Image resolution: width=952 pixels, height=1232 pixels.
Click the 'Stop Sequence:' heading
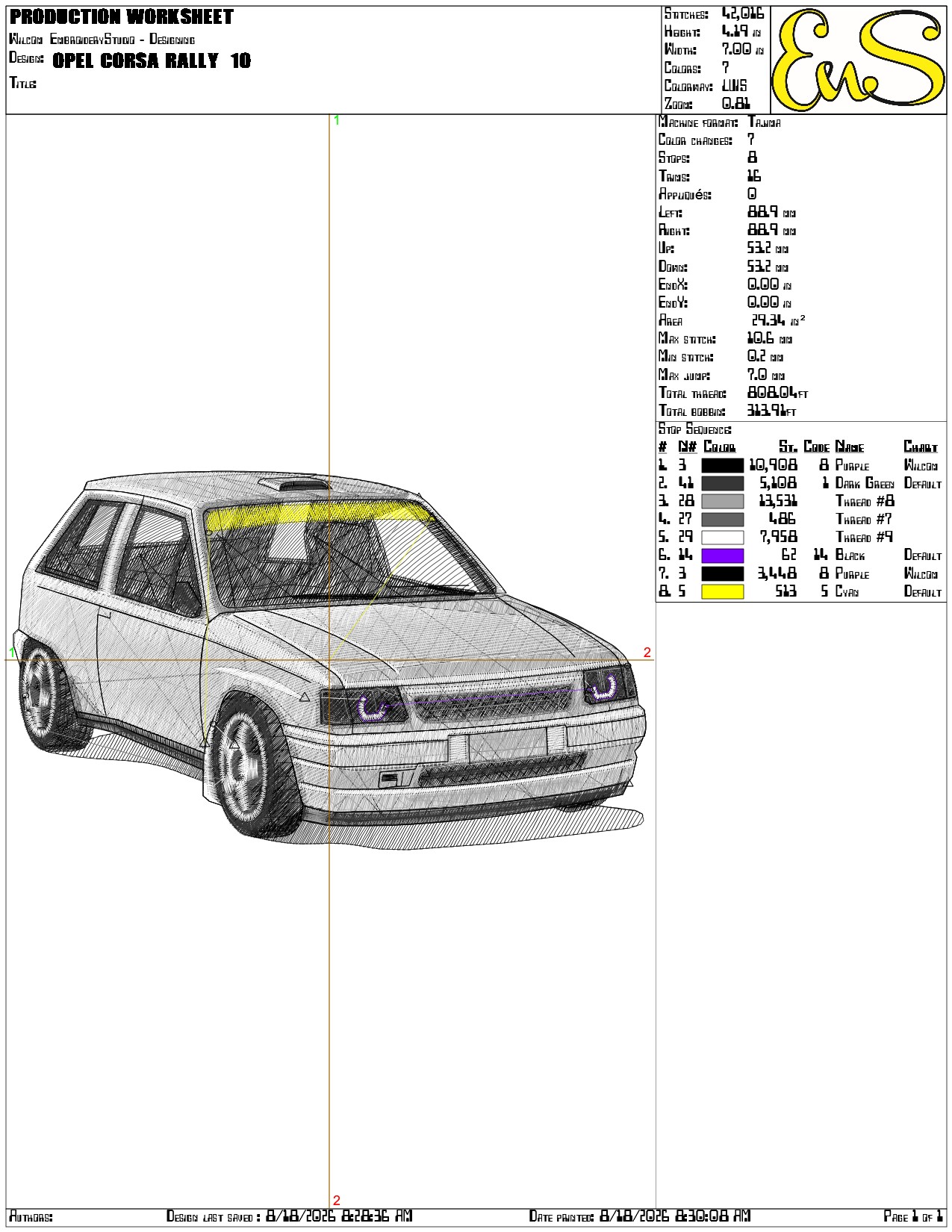[694, 429]
